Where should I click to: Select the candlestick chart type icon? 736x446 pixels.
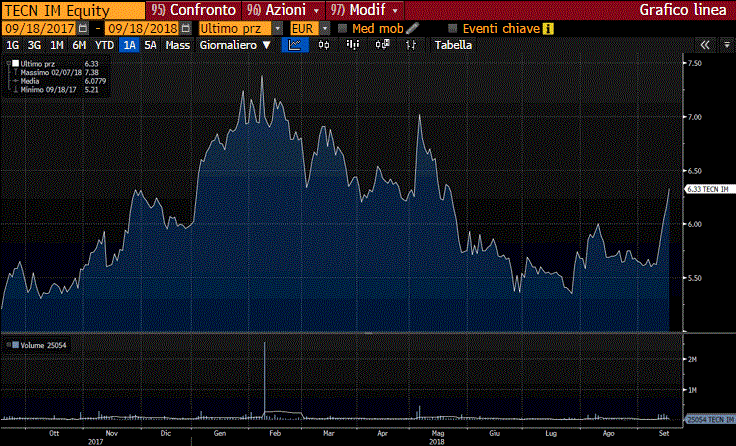[x=324, y=45]
